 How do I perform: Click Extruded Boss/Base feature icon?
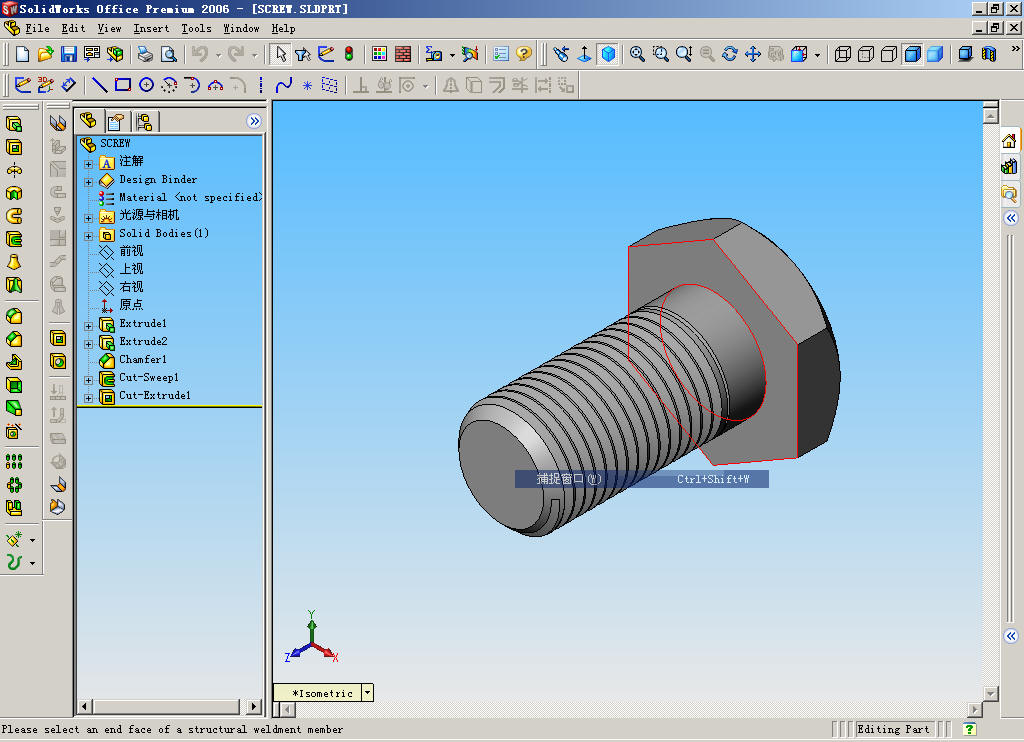[x=14, y=124]
